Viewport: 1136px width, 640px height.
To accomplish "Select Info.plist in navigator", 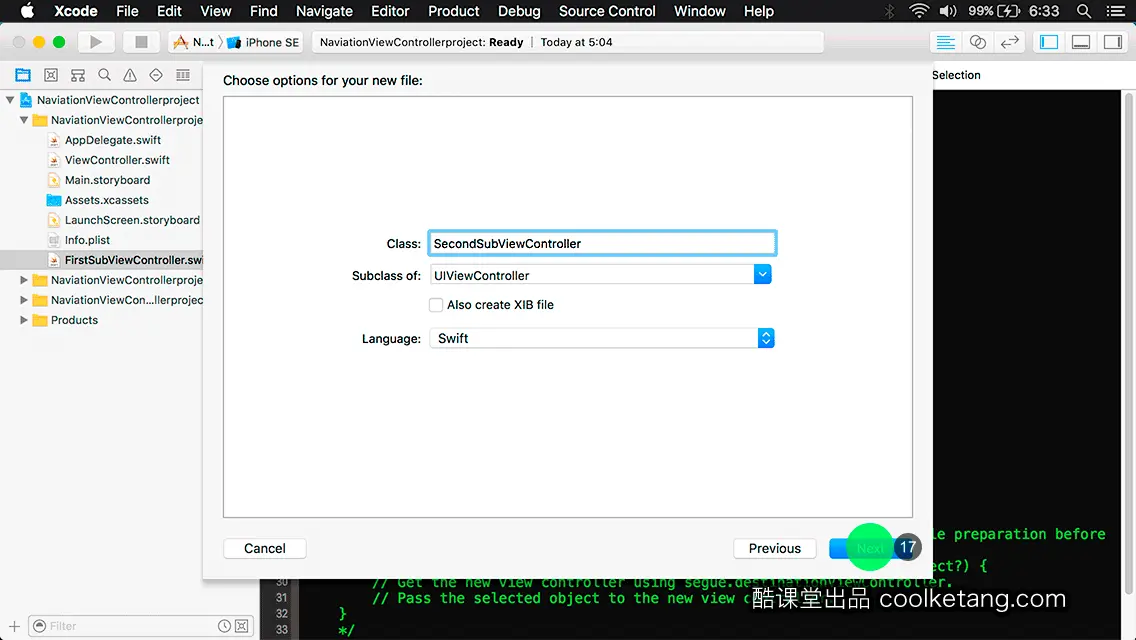I will [87, 240].
